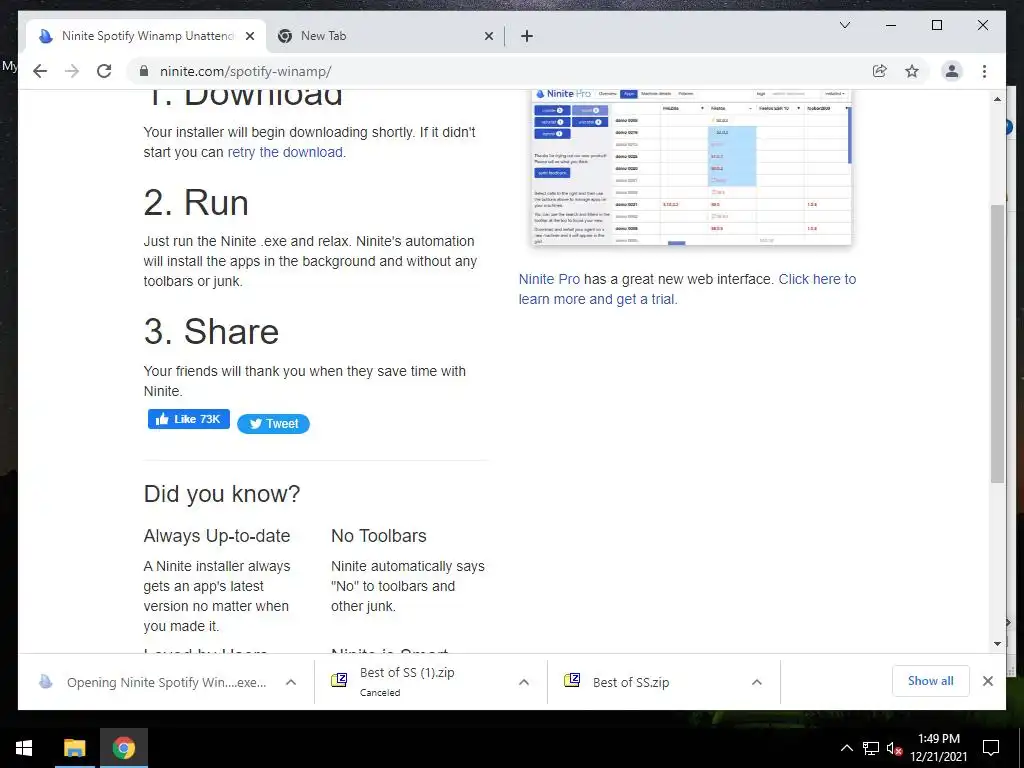This screenshot has width=1024, height=768.
Task: Tweet about Ninite with the Tweet button
Action: (x=273, y=424)
